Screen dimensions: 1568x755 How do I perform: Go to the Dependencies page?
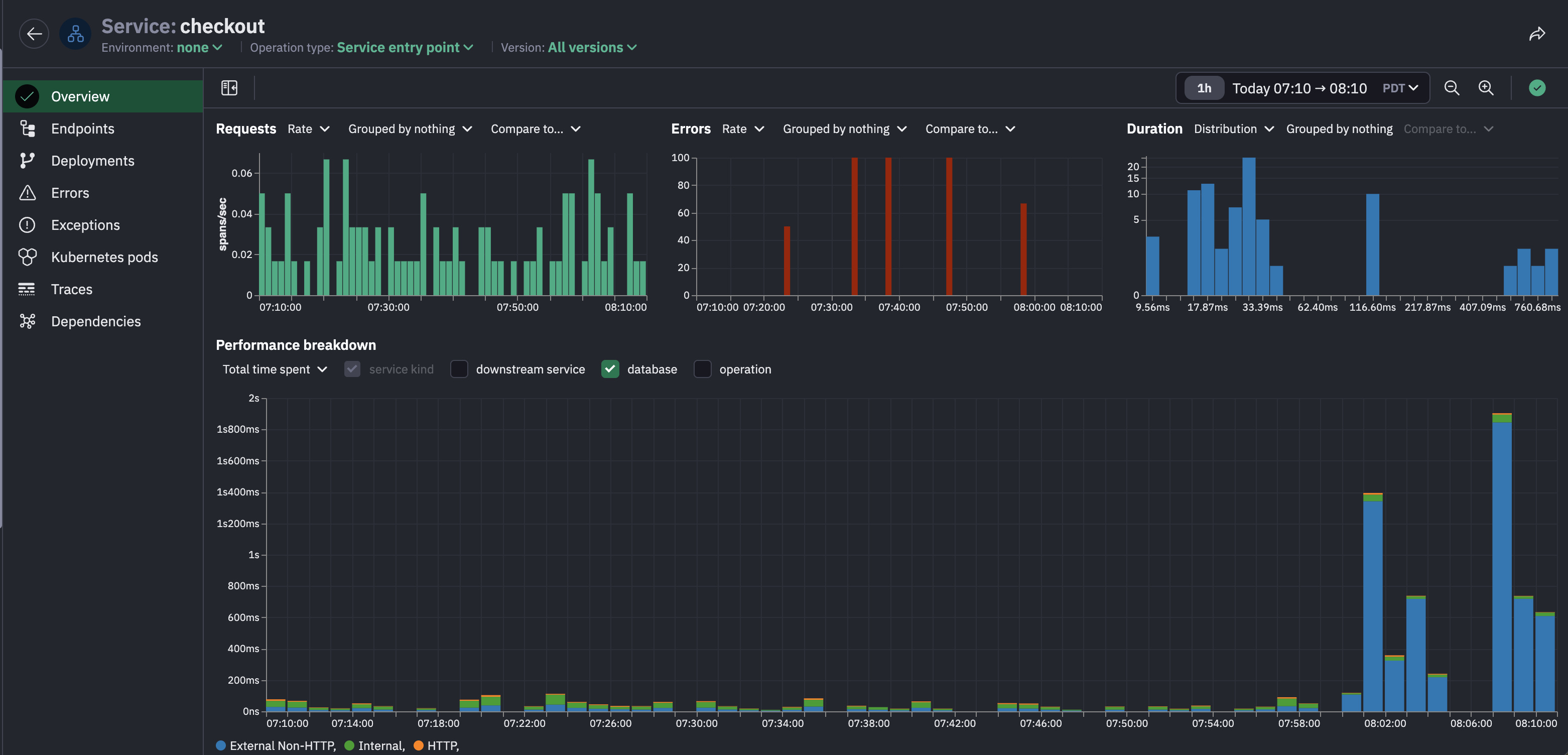(95, 321)
